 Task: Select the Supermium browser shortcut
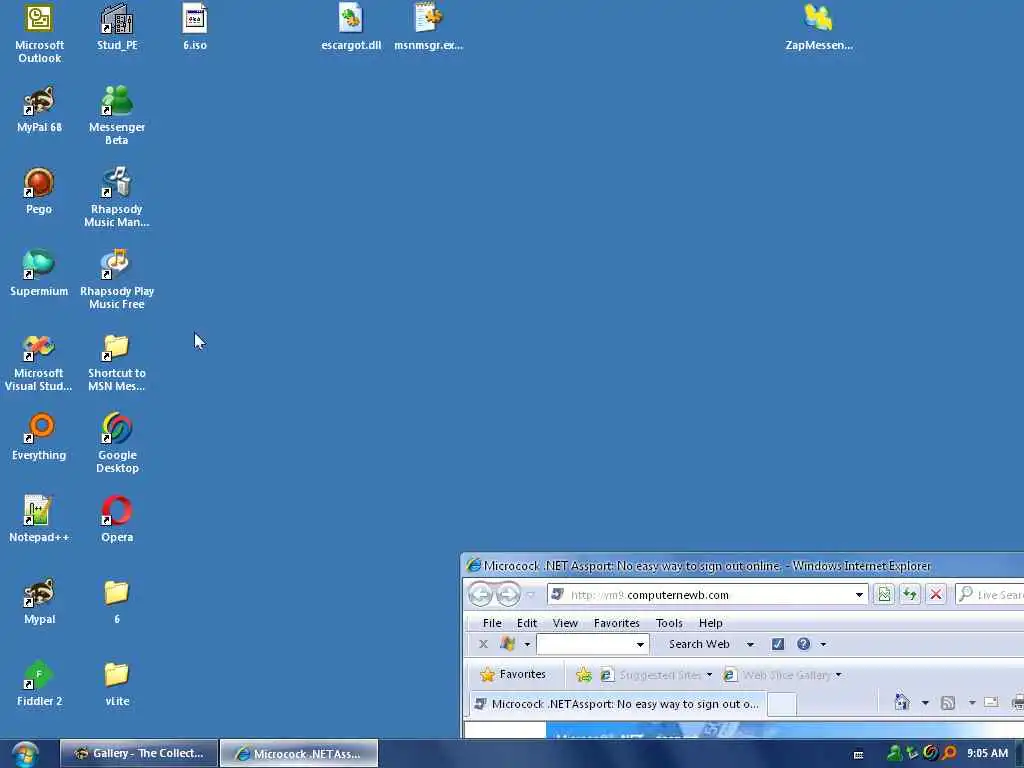(x=39, y=274)
